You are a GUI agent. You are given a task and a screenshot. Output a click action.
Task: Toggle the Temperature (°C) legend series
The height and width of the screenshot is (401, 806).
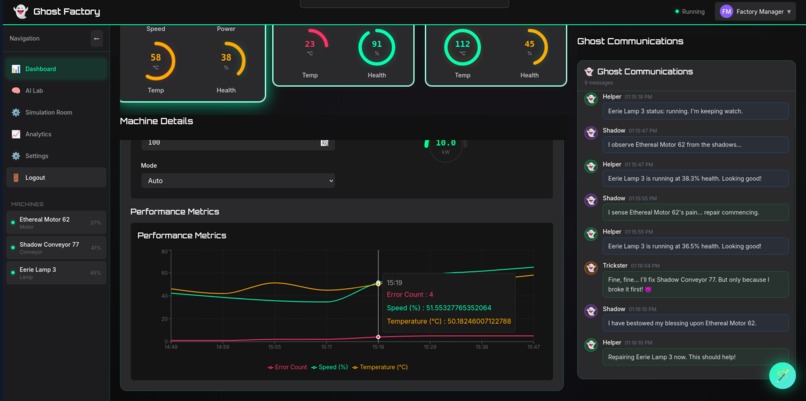380,367
